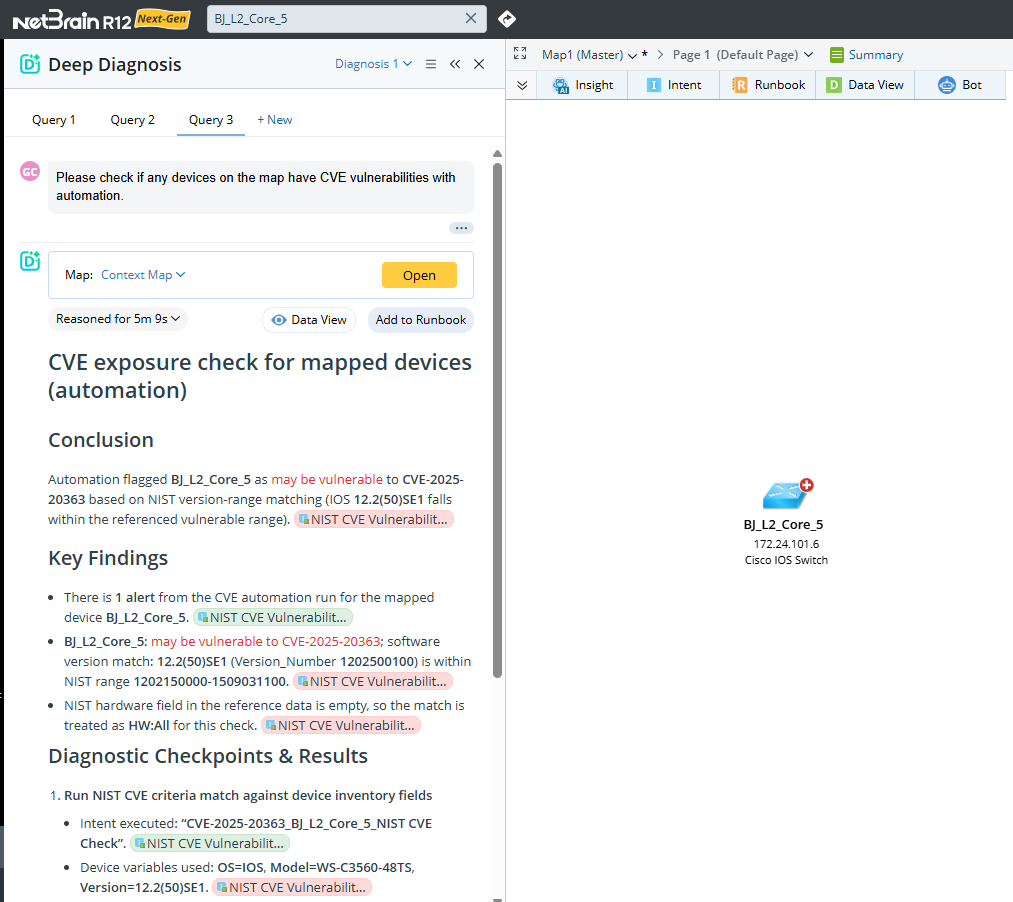The image size is (1013, 902).
Task: Switch to the Query 2 tab
Action: (x=132, y=119)
